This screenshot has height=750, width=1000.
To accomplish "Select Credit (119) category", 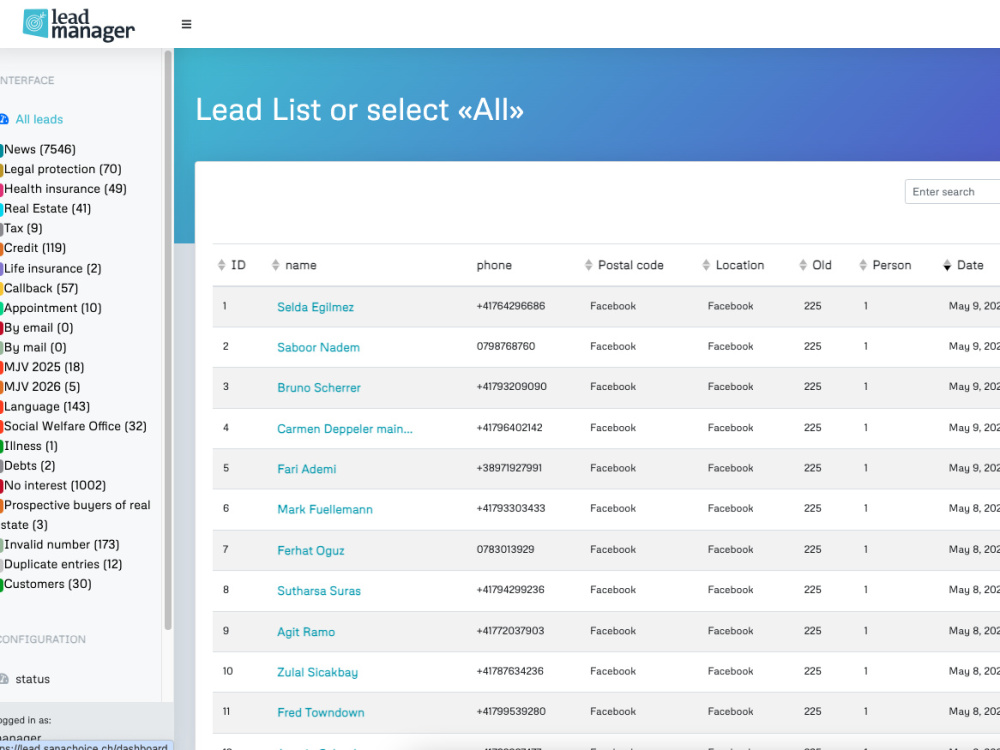I will [x=34, y=248].
